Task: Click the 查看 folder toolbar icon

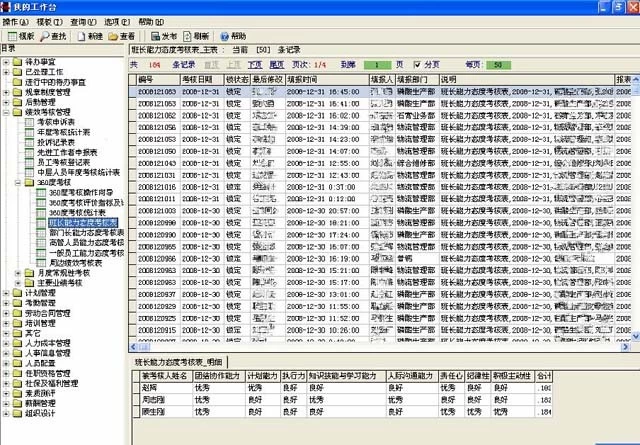Action: coord(126,35)
